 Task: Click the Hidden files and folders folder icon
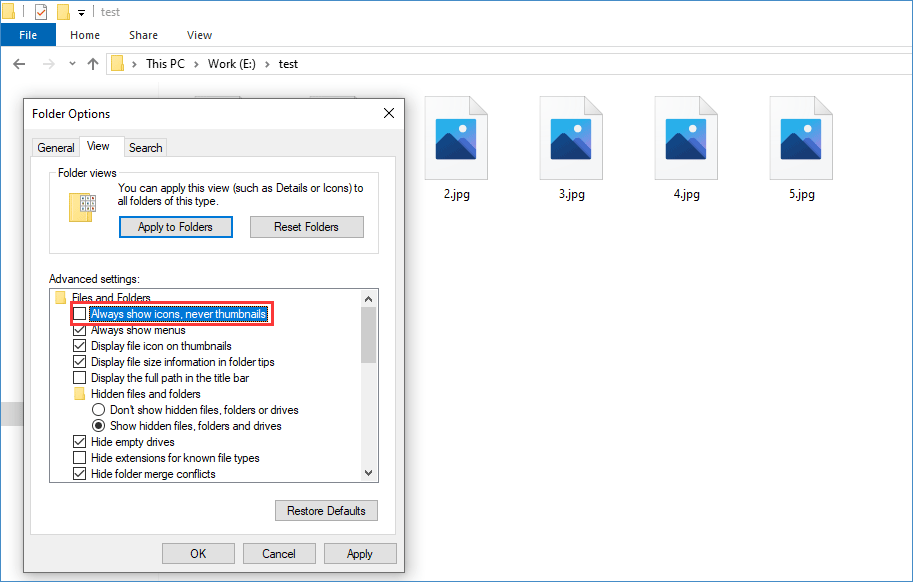(x=79, y=393)
